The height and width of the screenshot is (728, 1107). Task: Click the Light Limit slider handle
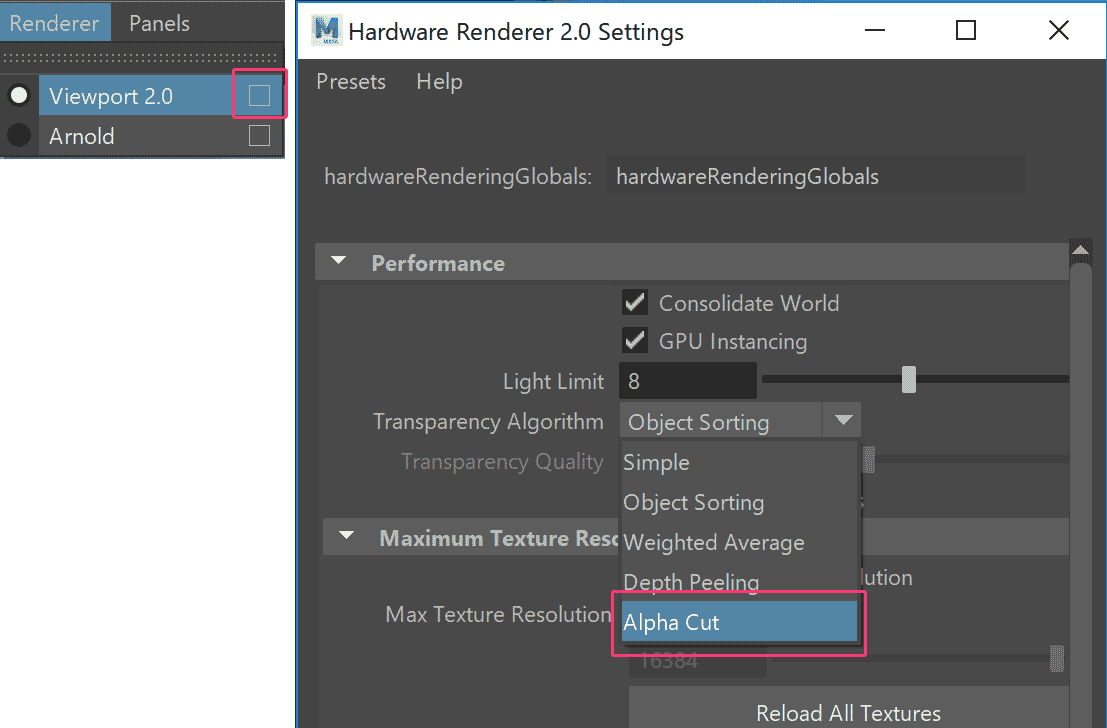point(909,379)
